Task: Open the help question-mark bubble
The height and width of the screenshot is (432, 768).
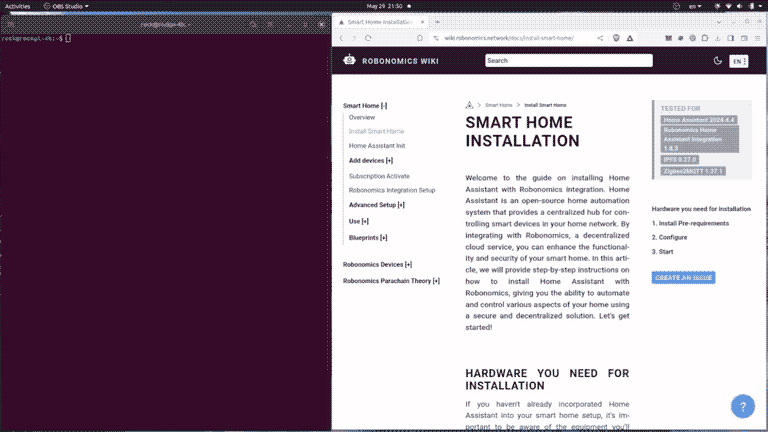Action: click(x=743, y=407)
